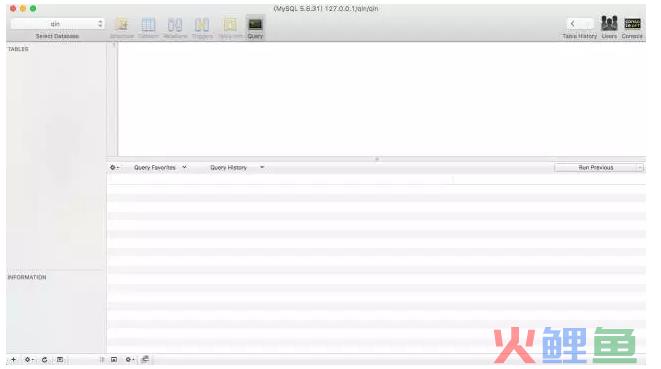The height and width of the screenshot is (369, 661).
Task: Click the Run Previous button
Action: 595,168
